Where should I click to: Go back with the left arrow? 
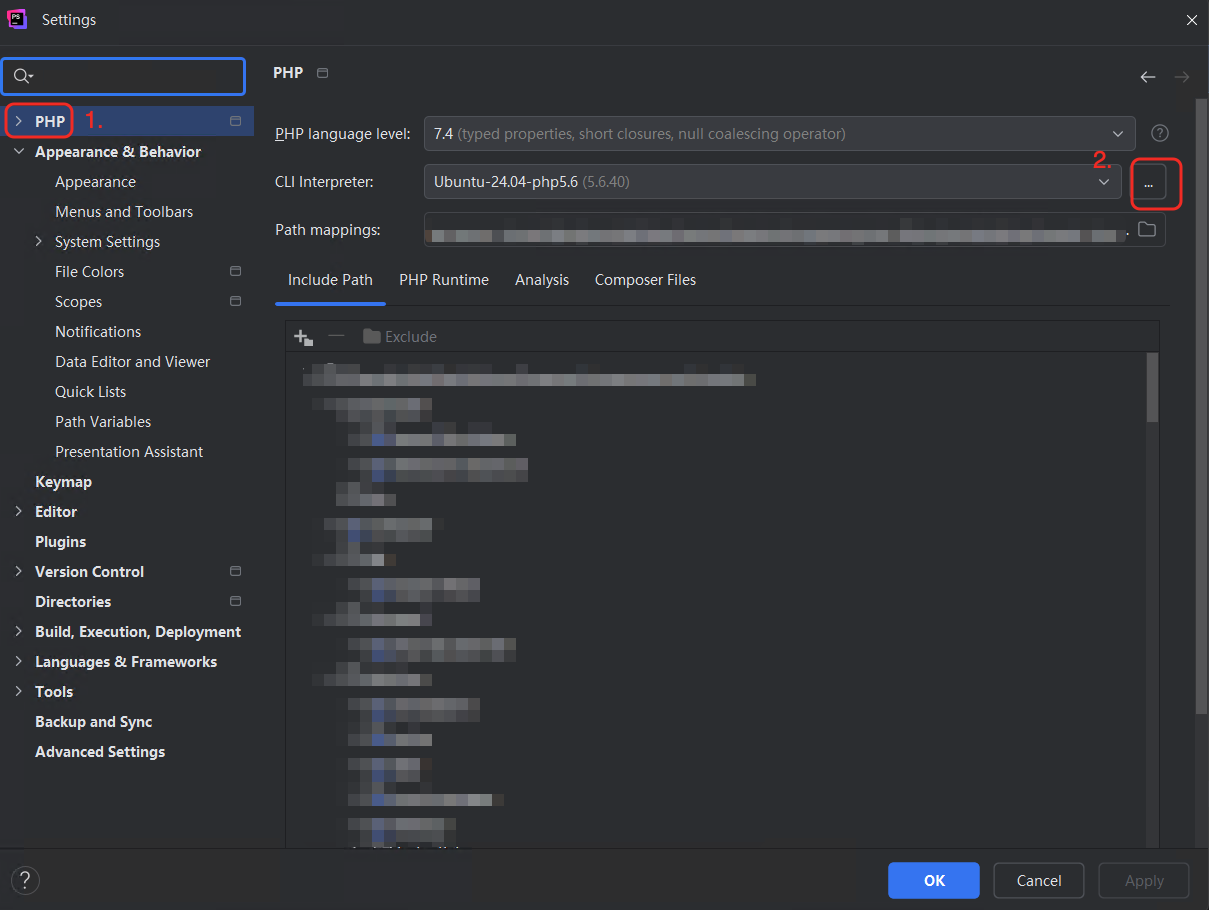coord(1147,77)
